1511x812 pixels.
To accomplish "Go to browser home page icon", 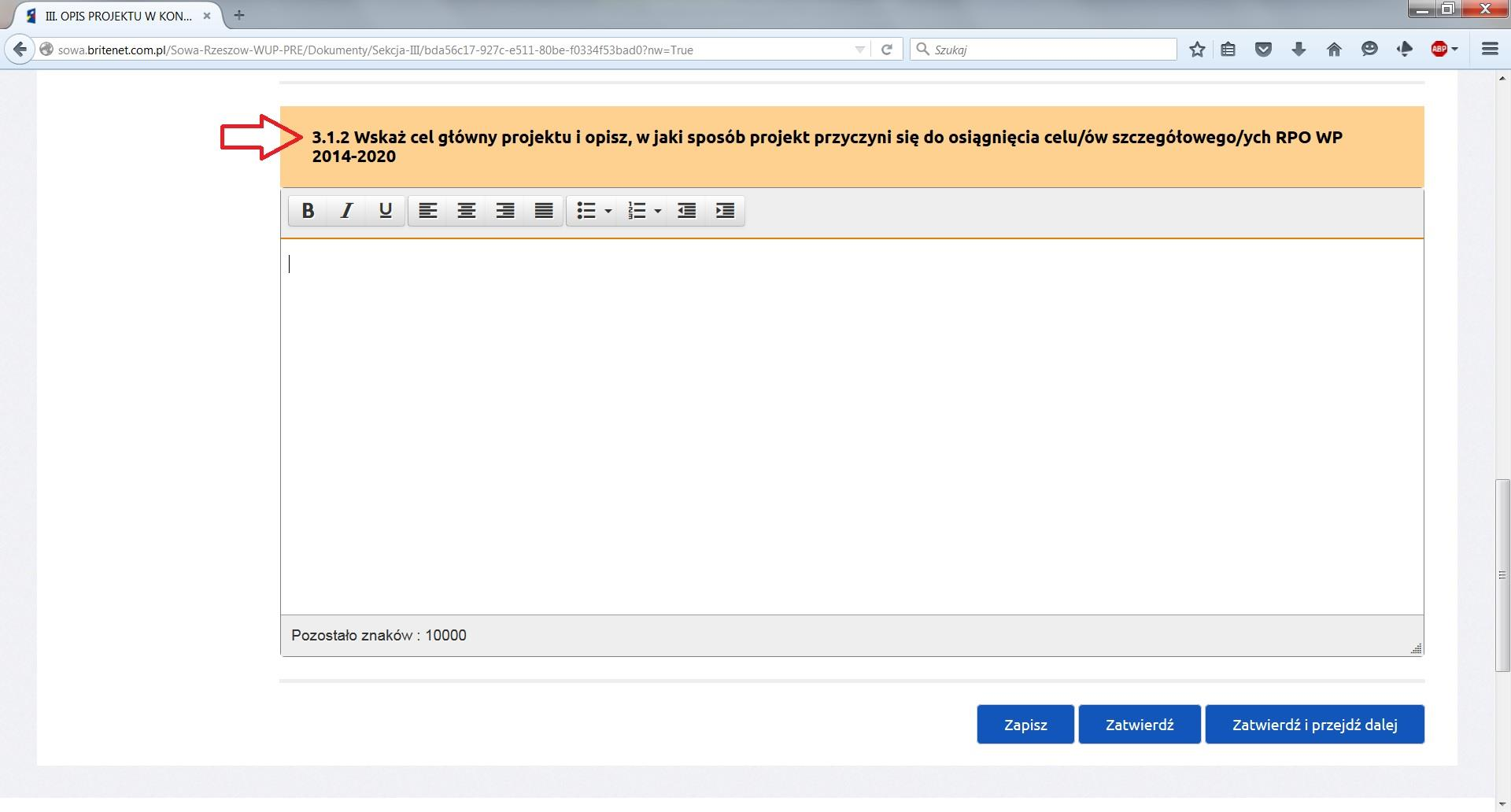I will click(1334, 50).
